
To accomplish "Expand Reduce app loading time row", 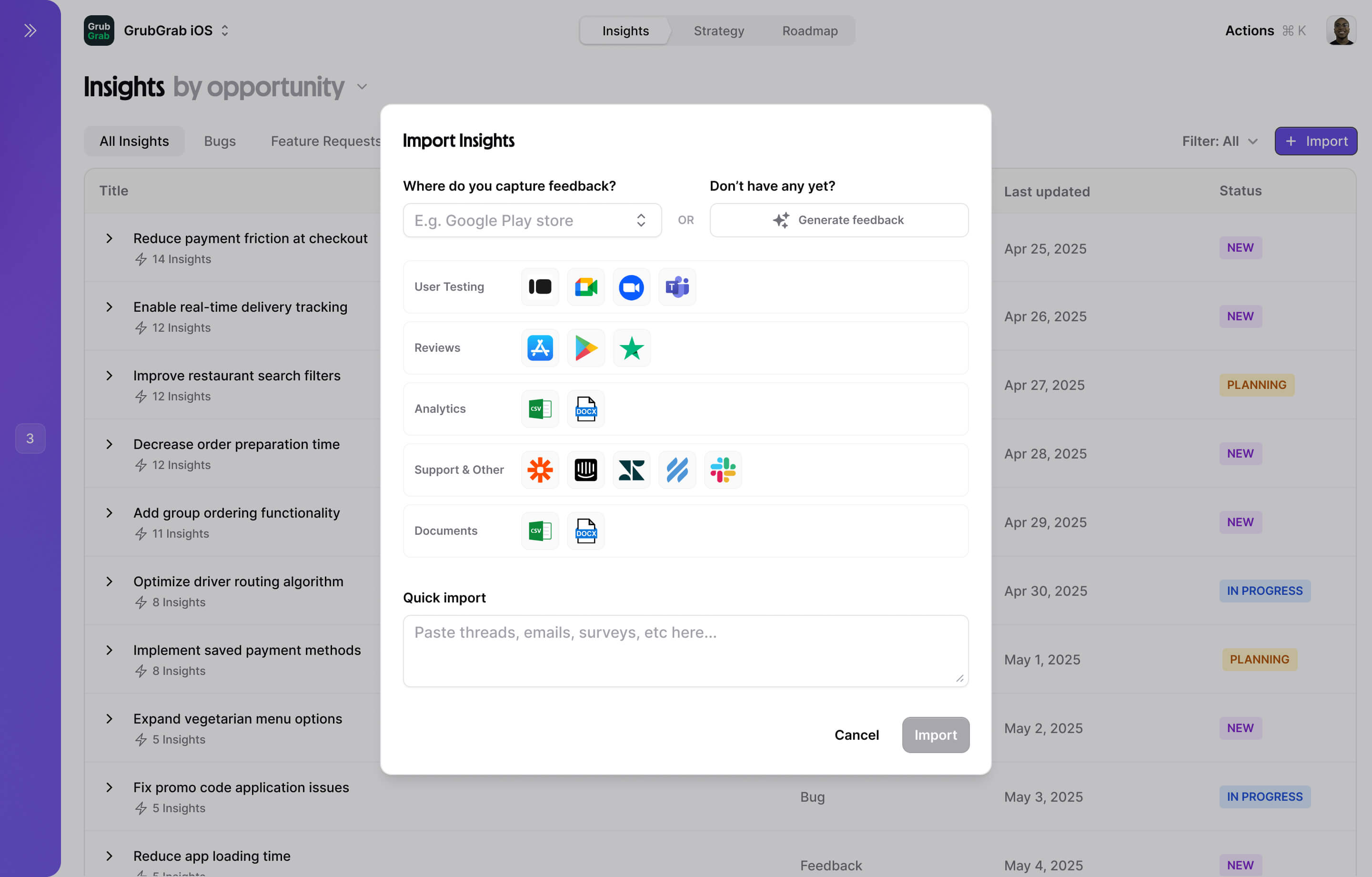I will coord(110,856).
